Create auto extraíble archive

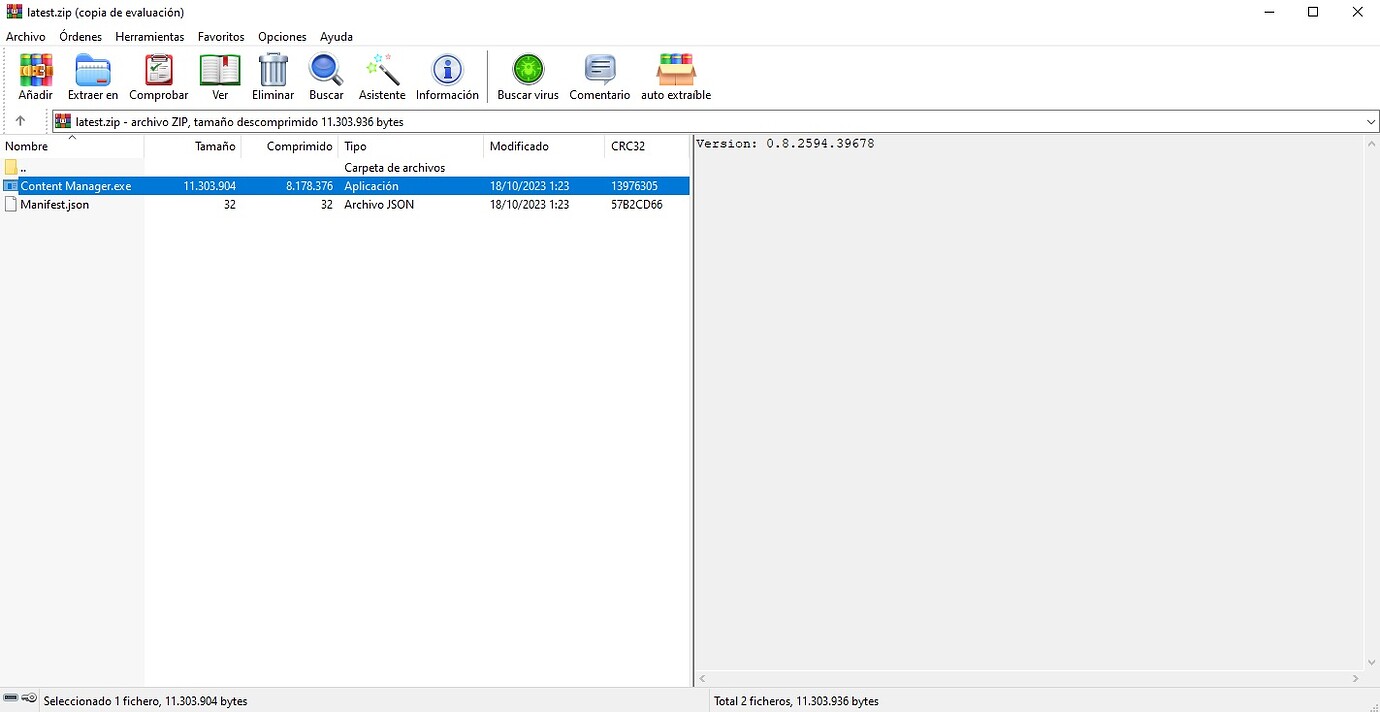coord(676,76)
